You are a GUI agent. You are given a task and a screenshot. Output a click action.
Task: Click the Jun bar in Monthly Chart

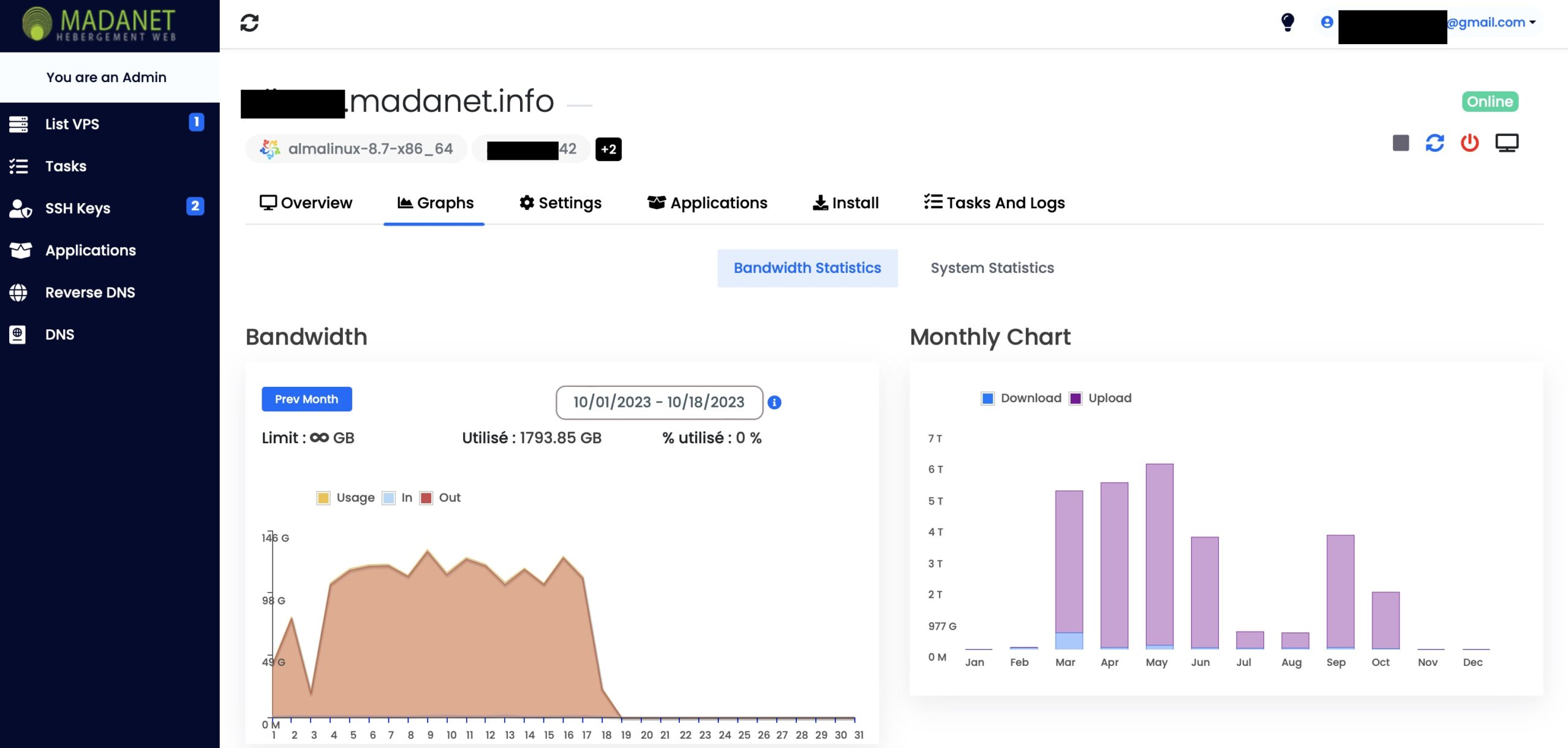[1205, 593]
